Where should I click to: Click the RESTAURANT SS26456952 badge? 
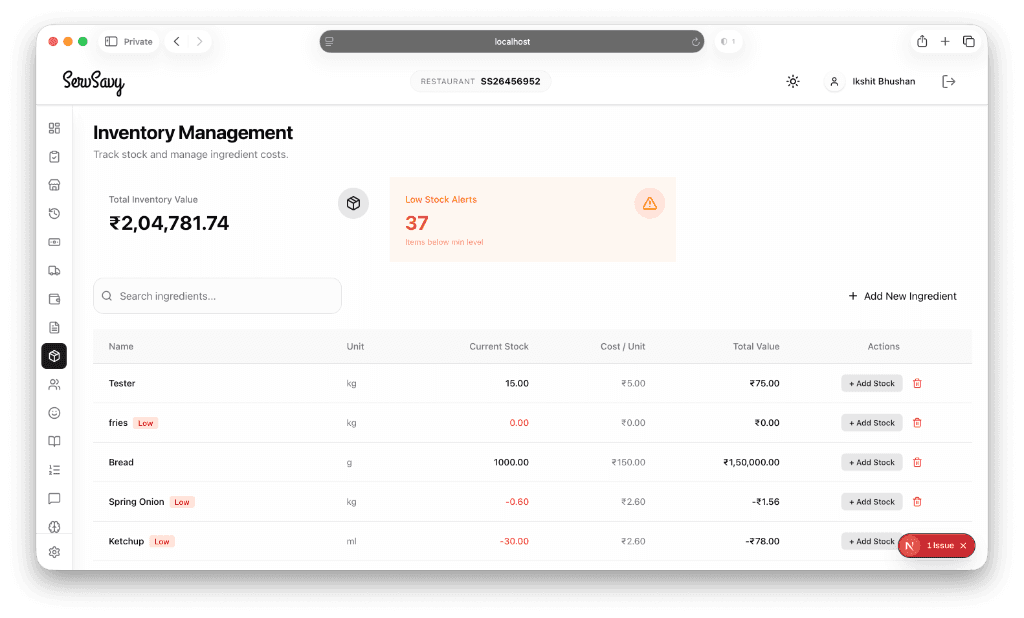[479, 81]
